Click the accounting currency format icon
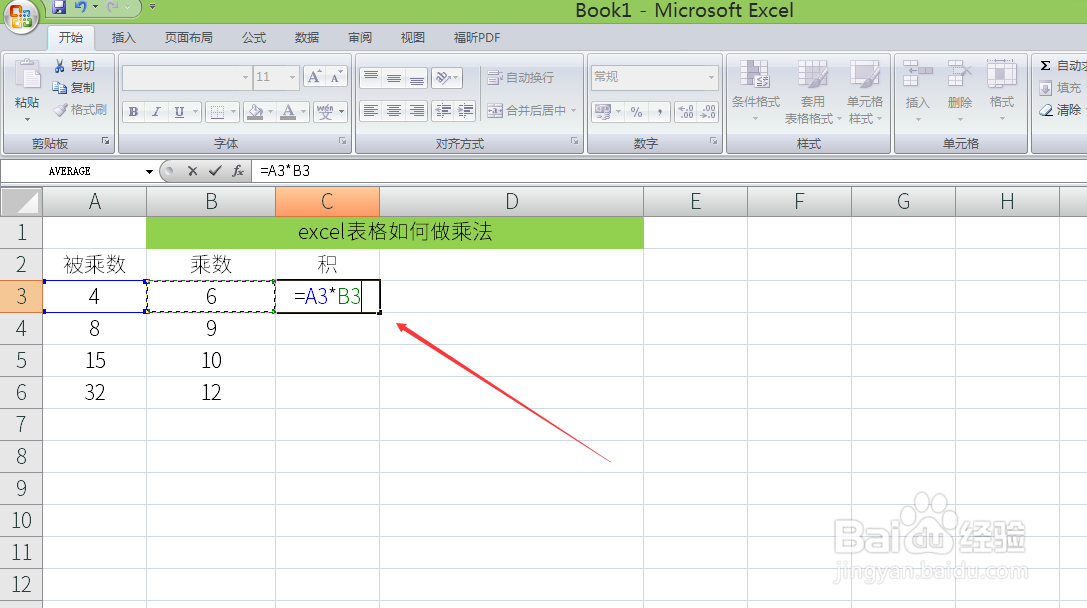 (602, 111)
